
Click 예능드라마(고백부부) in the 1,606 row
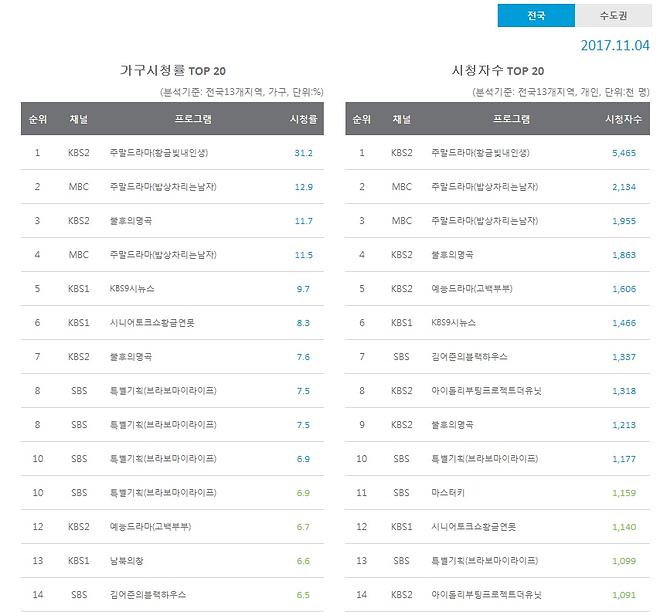472,289
